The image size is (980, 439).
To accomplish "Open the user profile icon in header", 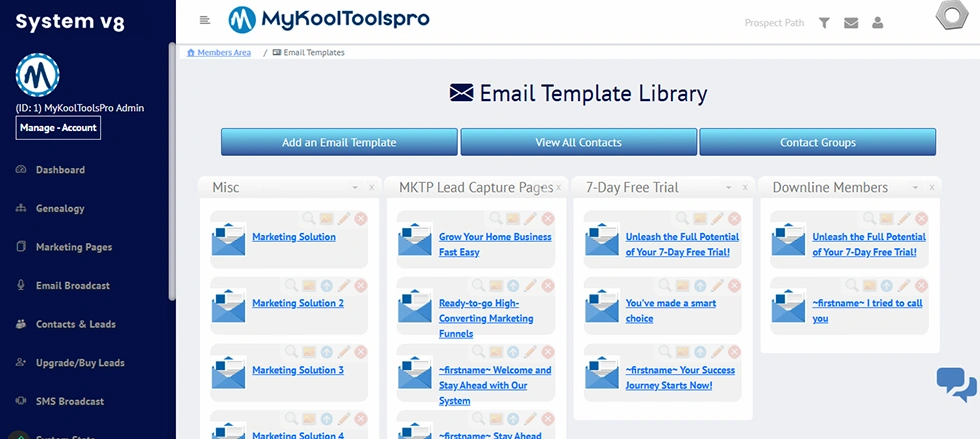I will coord(877,23).
